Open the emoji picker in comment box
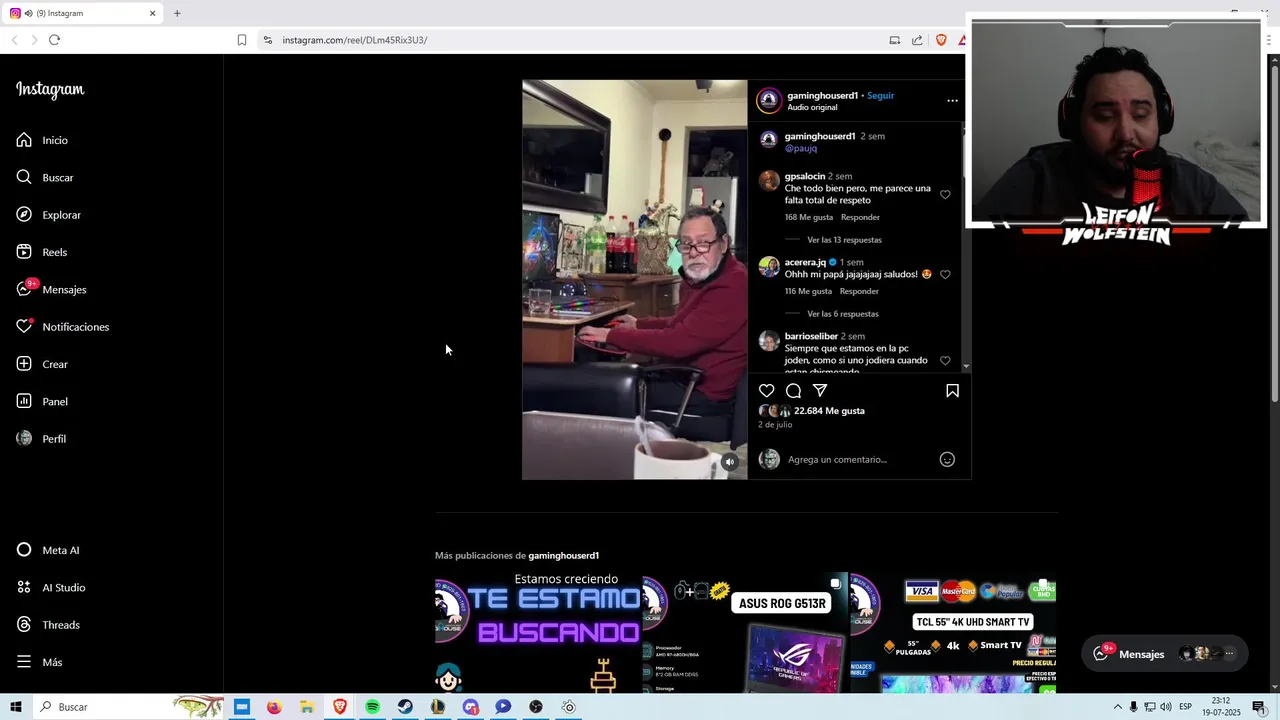1280x720 pixels. (x=947, y=460)
